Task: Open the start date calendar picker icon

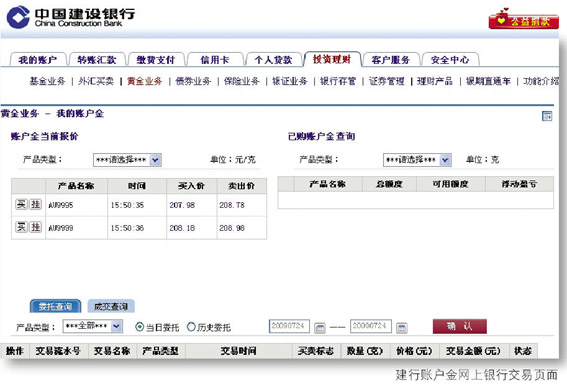Action: [320, 328]
